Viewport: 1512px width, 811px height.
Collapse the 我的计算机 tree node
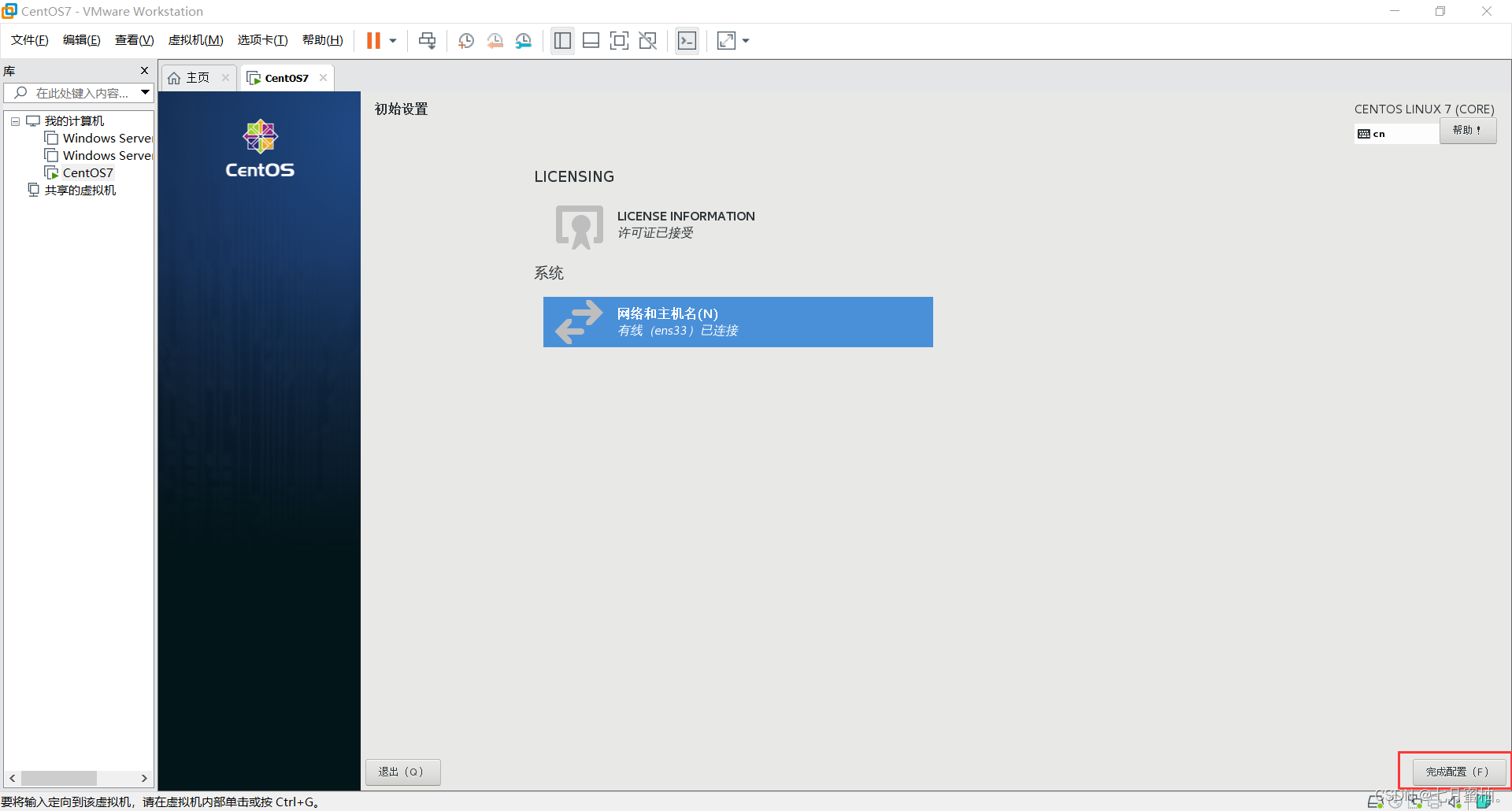(x=15, y=121)
